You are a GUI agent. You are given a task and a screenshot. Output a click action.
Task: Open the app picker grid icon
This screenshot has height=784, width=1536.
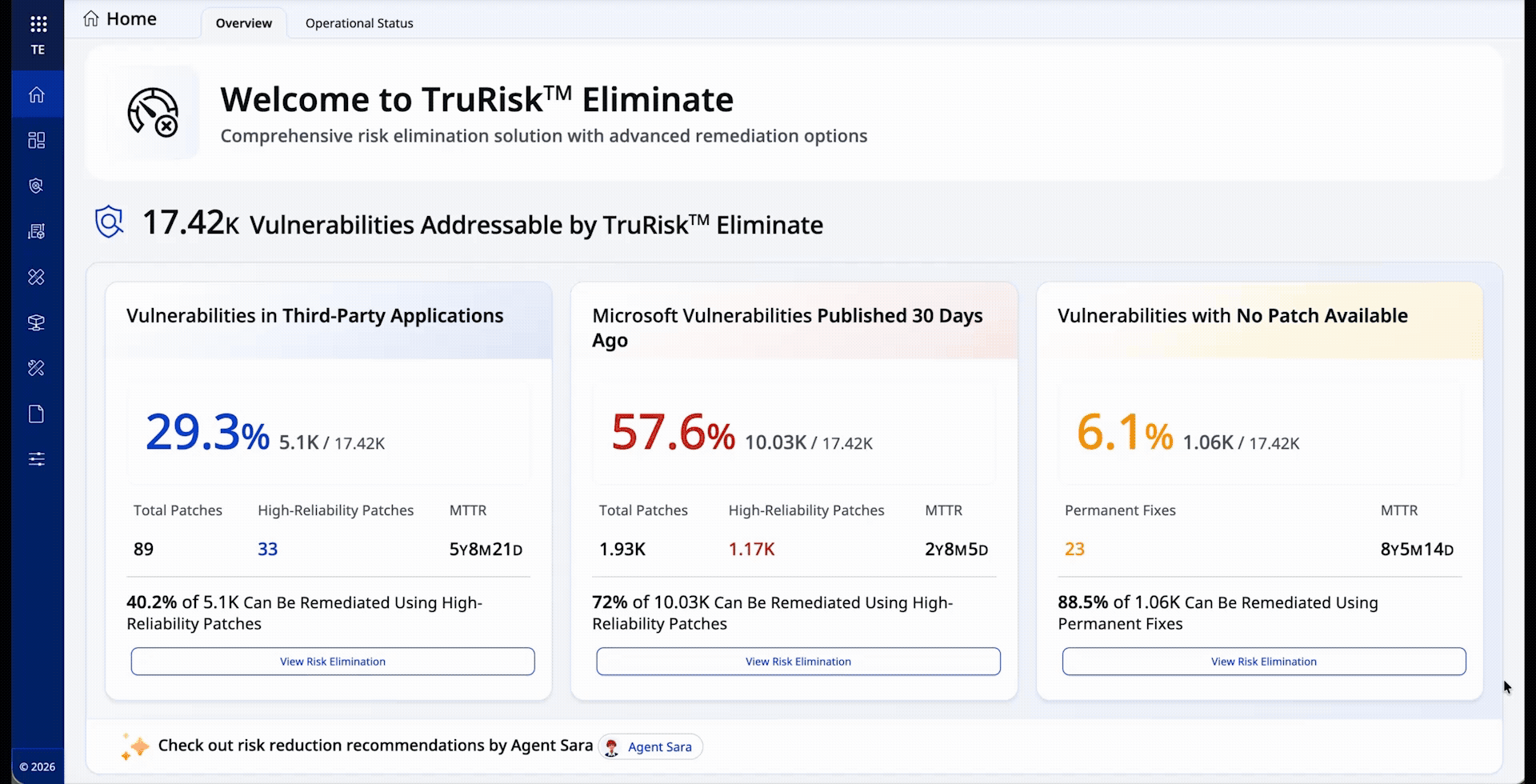(38, 24)
